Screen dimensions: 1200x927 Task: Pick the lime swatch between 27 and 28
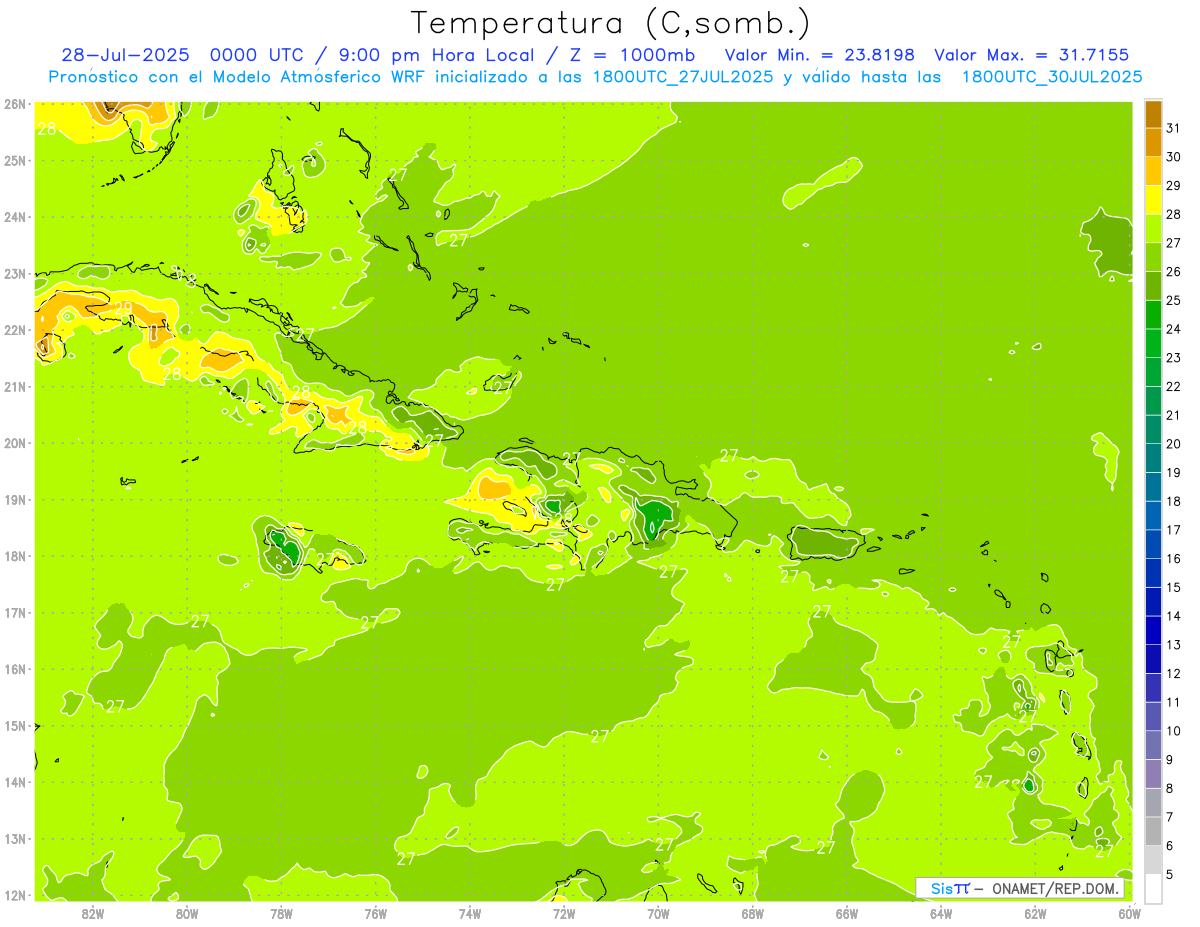tap(1153, 228)
